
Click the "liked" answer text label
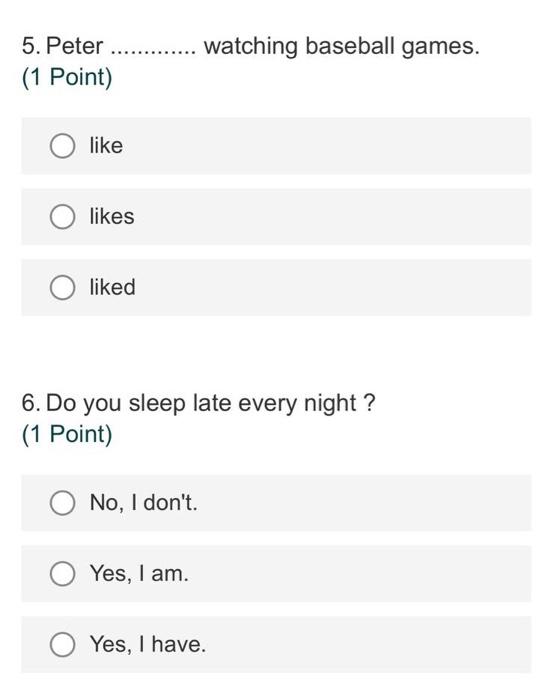[x=112, y=287]
